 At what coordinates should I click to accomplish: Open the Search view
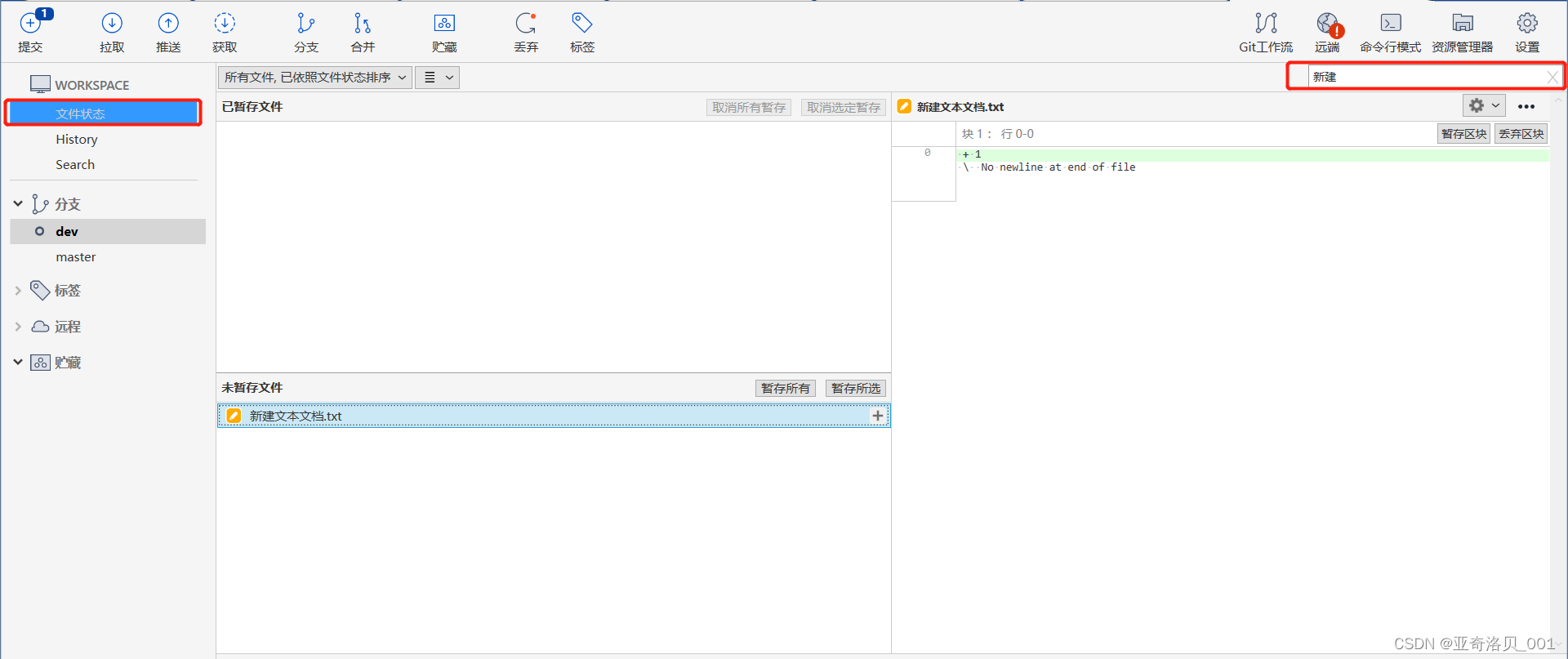(x=75, y=165)
